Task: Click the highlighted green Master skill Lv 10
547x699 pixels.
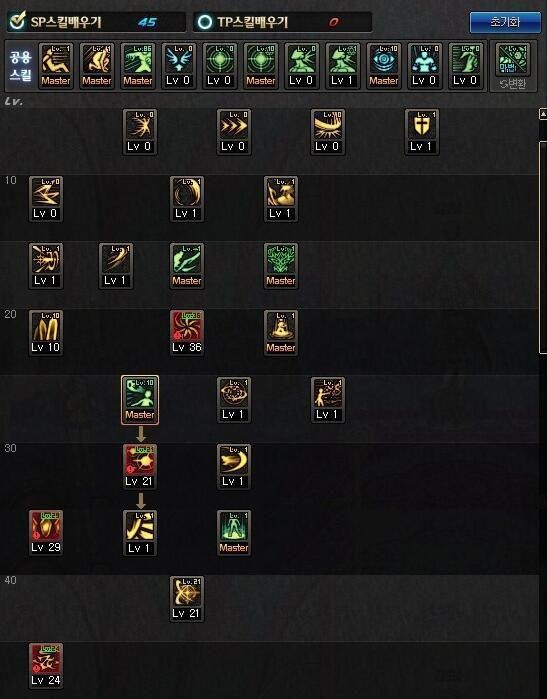Action: tap(140, 400)
